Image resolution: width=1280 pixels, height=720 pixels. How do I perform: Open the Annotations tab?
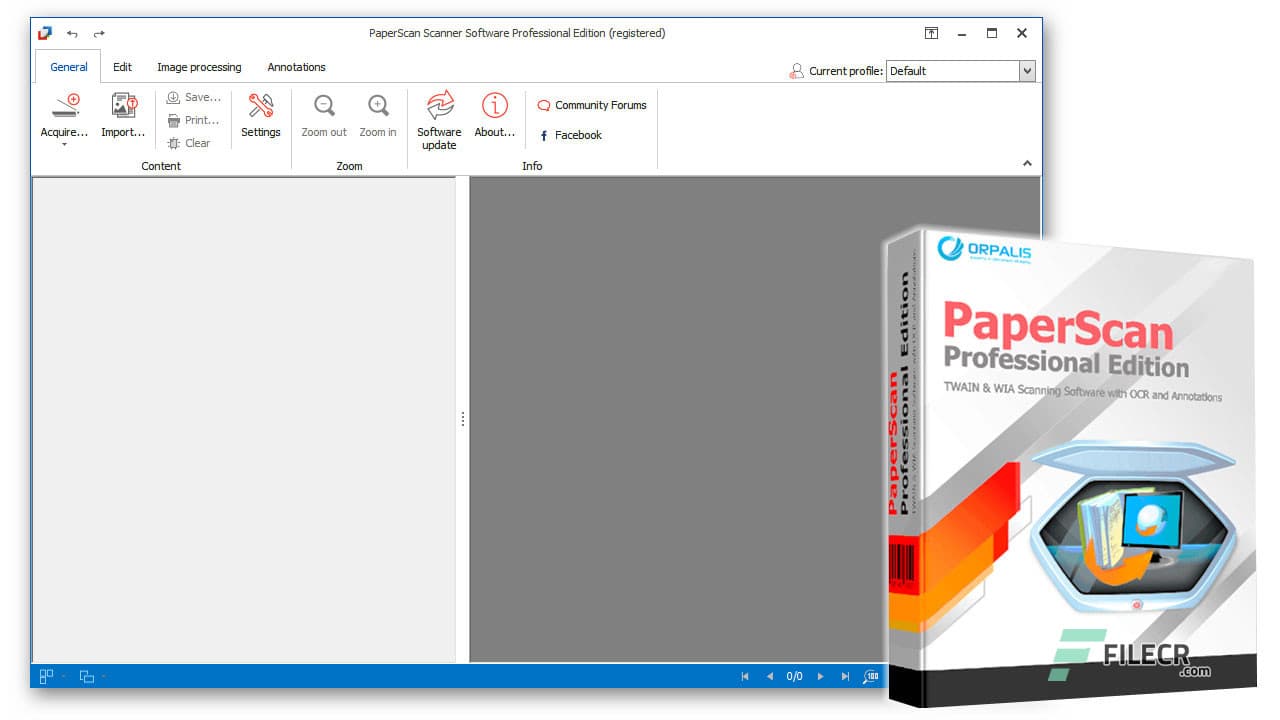(296, 67)
